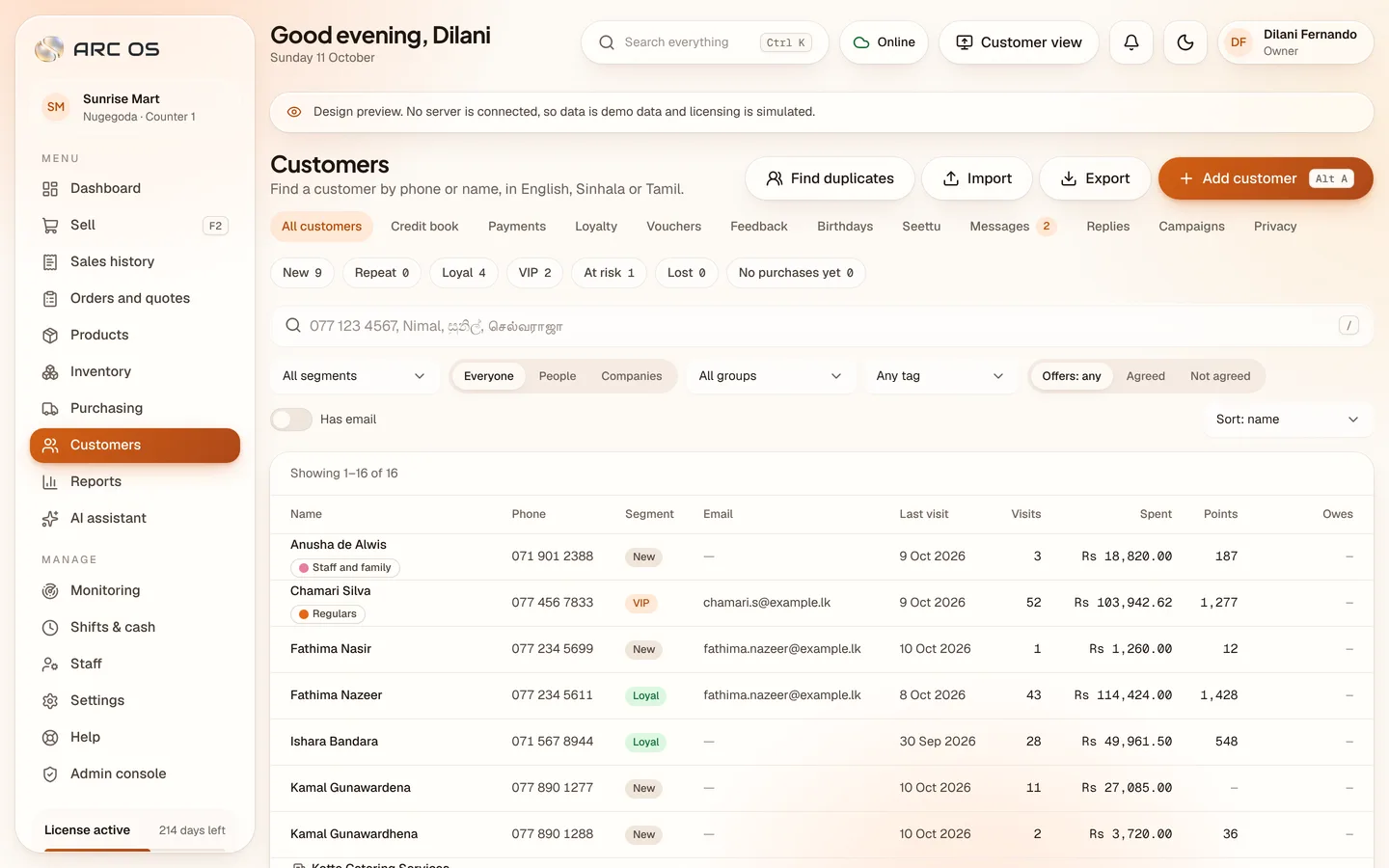
Task: Open Dilani Fernando account menu
Action: click(x=1295, y=42)
